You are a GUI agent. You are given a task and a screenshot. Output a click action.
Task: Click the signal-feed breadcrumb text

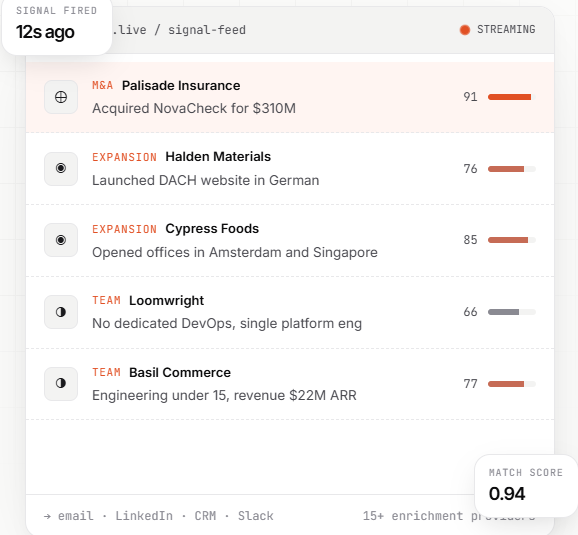coord(207,30)
